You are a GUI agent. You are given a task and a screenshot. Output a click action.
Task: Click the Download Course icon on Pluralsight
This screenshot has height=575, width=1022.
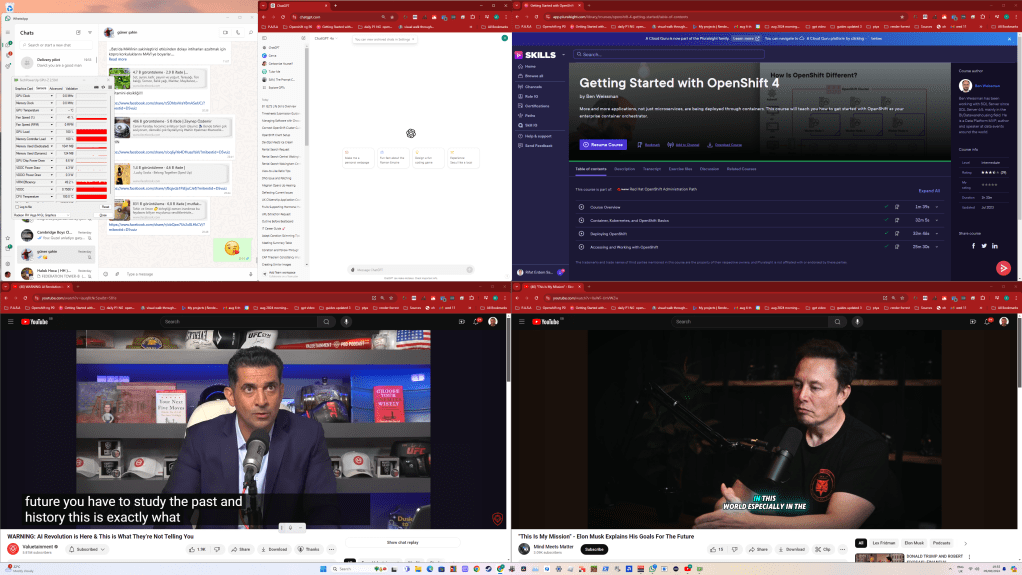[x=710, y=145]
